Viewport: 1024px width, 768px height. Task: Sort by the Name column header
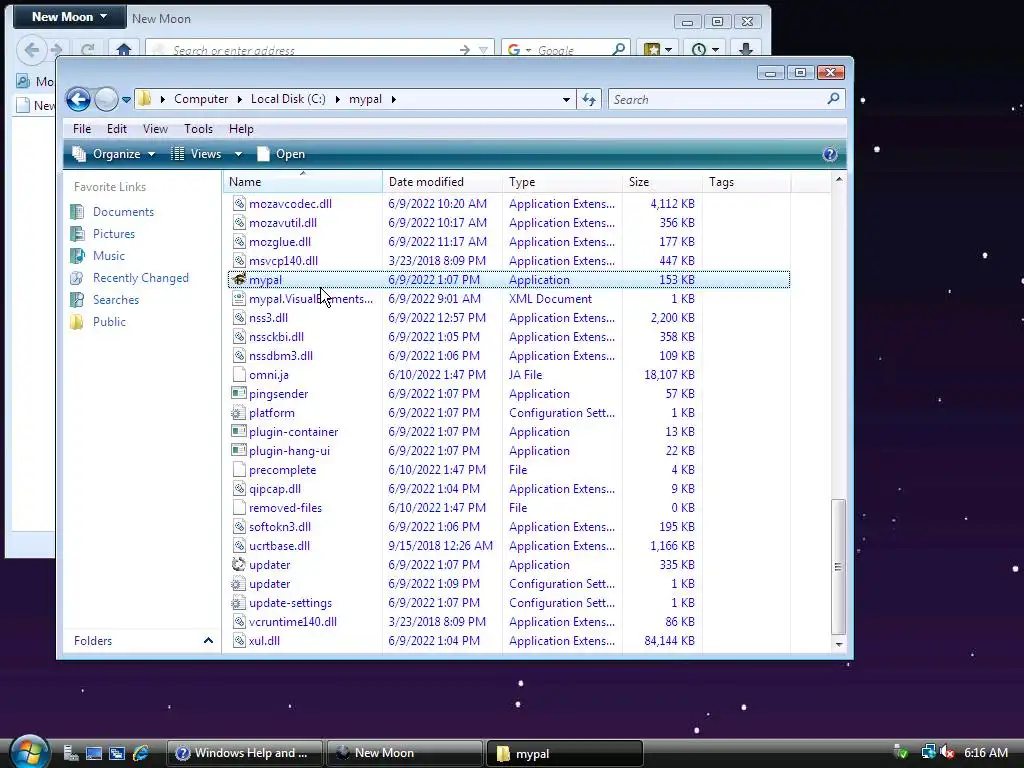[x=303, y=182]
